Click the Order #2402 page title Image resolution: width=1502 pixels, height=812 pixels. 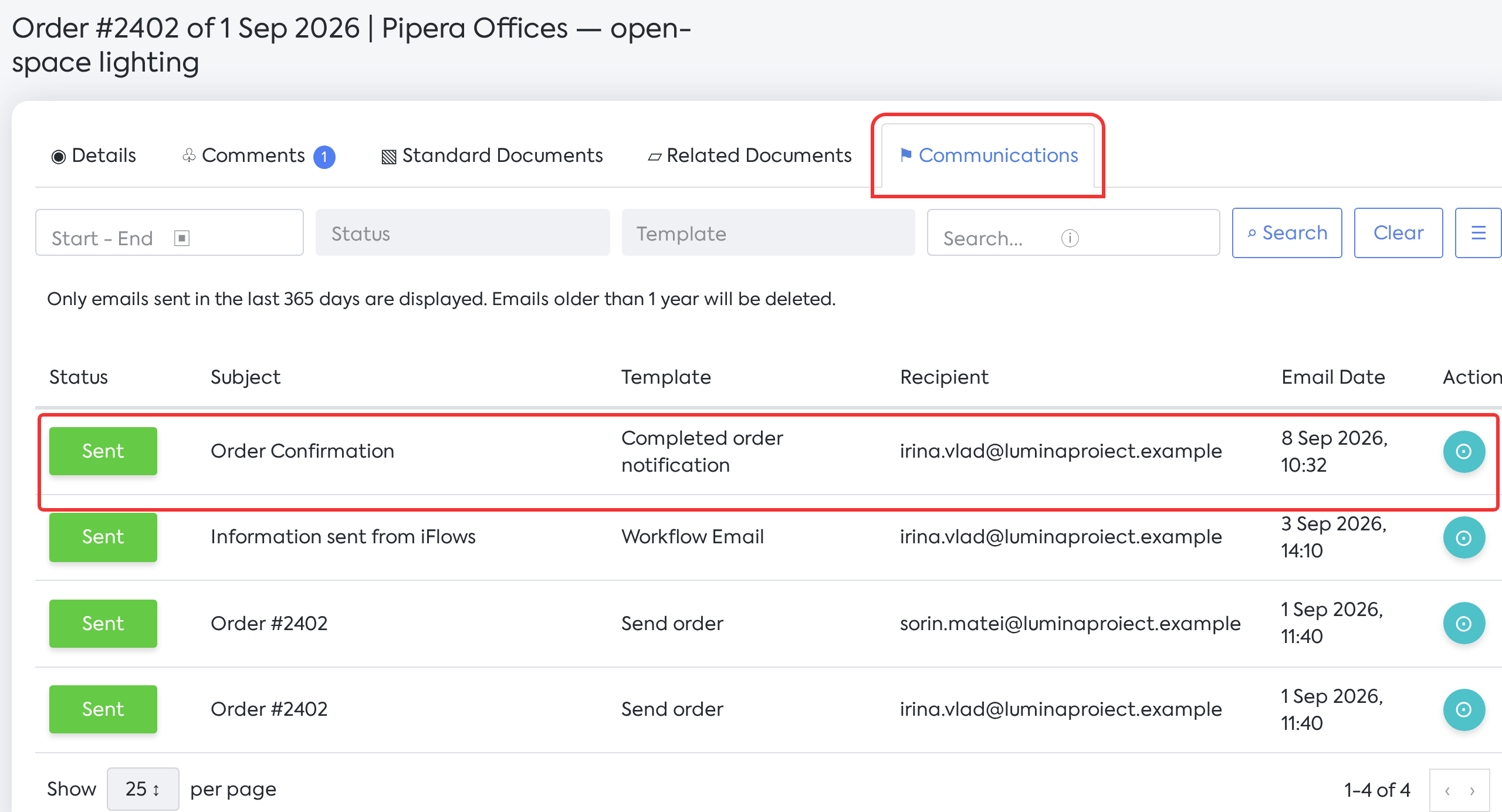[351, 45]
